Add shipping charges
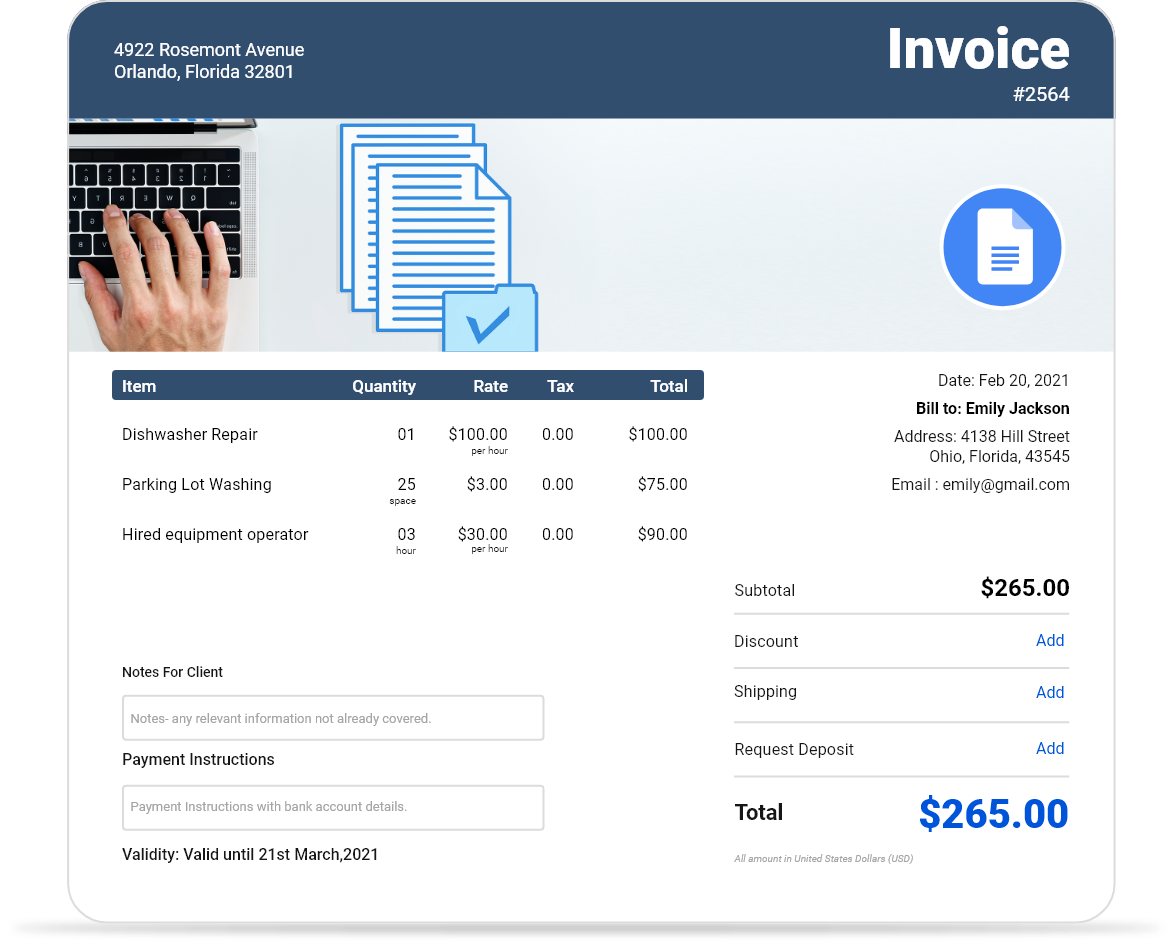The image size is (1174, 944). pos(1050,692)
